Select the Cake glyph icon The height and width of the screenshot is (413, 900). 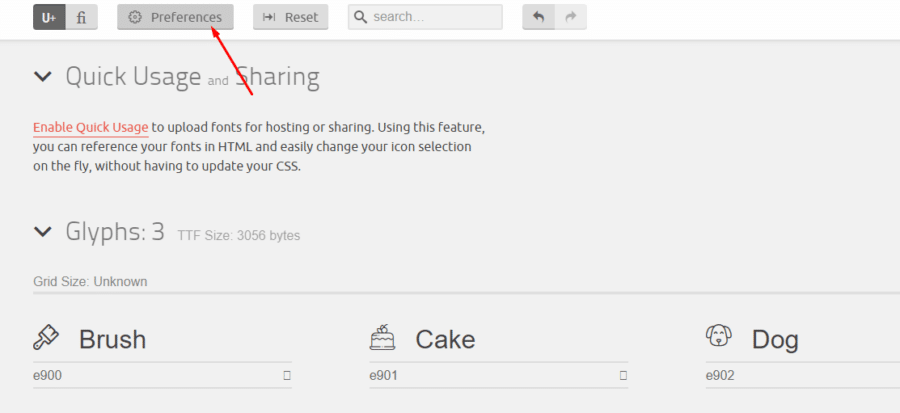coord(382,337)
